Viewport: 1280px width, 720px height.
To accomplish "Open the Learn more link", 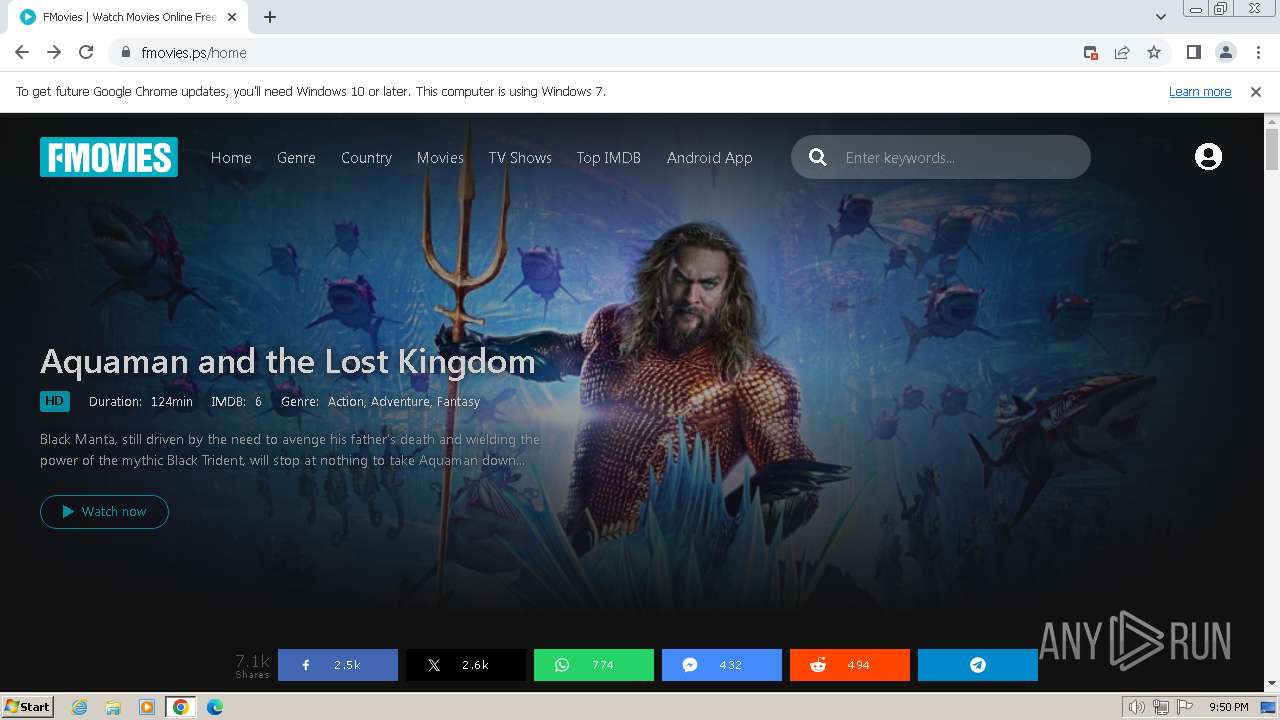I will (1200, 92).
